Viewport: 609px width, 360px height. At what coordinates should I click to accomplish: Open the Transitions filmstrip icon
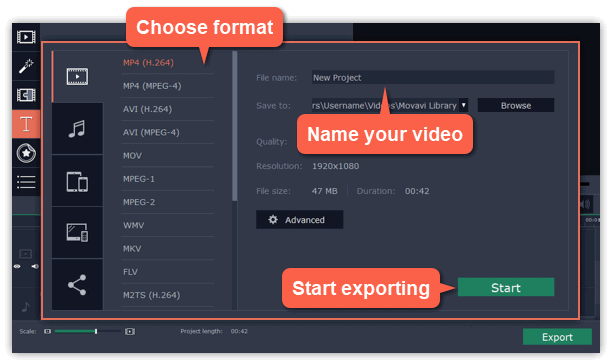pos(26,95)
